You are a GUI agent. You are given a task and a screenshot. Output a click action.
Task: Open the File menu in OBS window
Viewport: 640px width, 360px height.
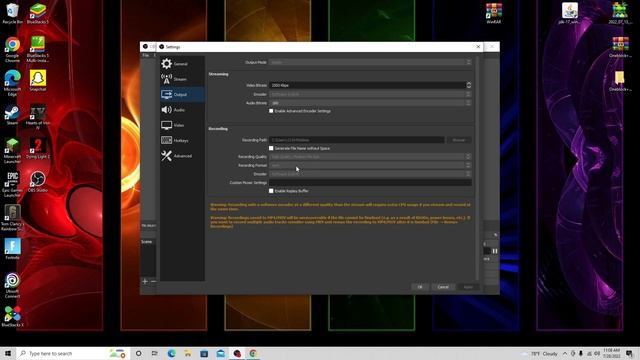[145, 56]
